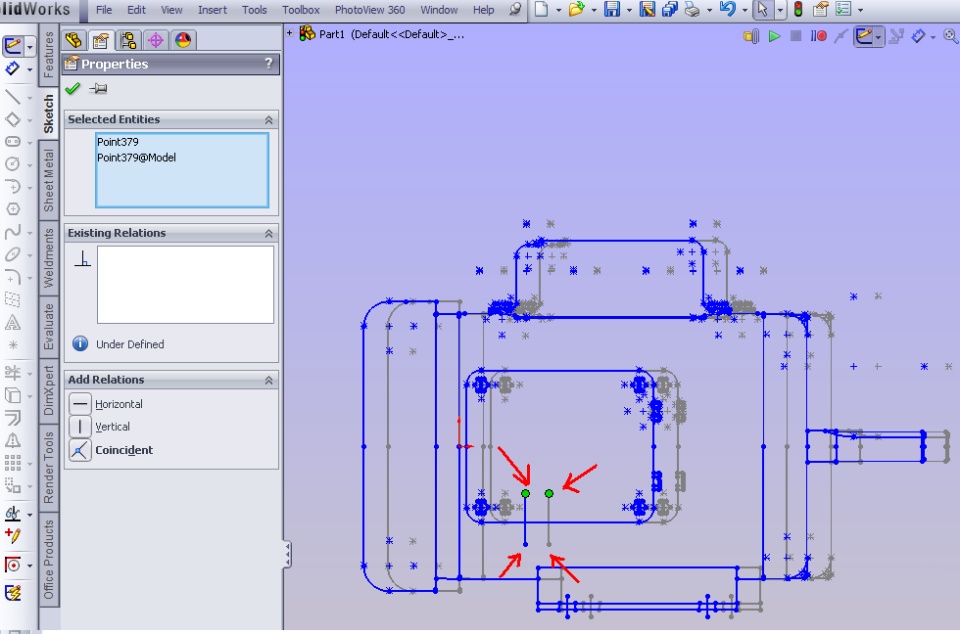This screenshot has height=634, width=960.
Task: Open the Tools menu
Action: click(254, 10)
